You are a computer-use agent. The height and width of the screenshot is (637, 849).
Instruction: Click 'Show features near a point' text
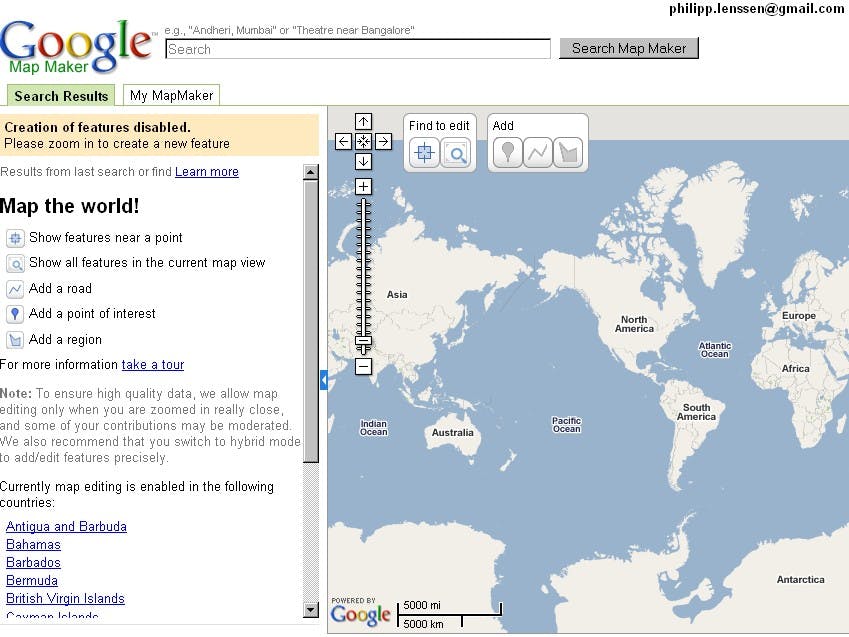point(106,238)
